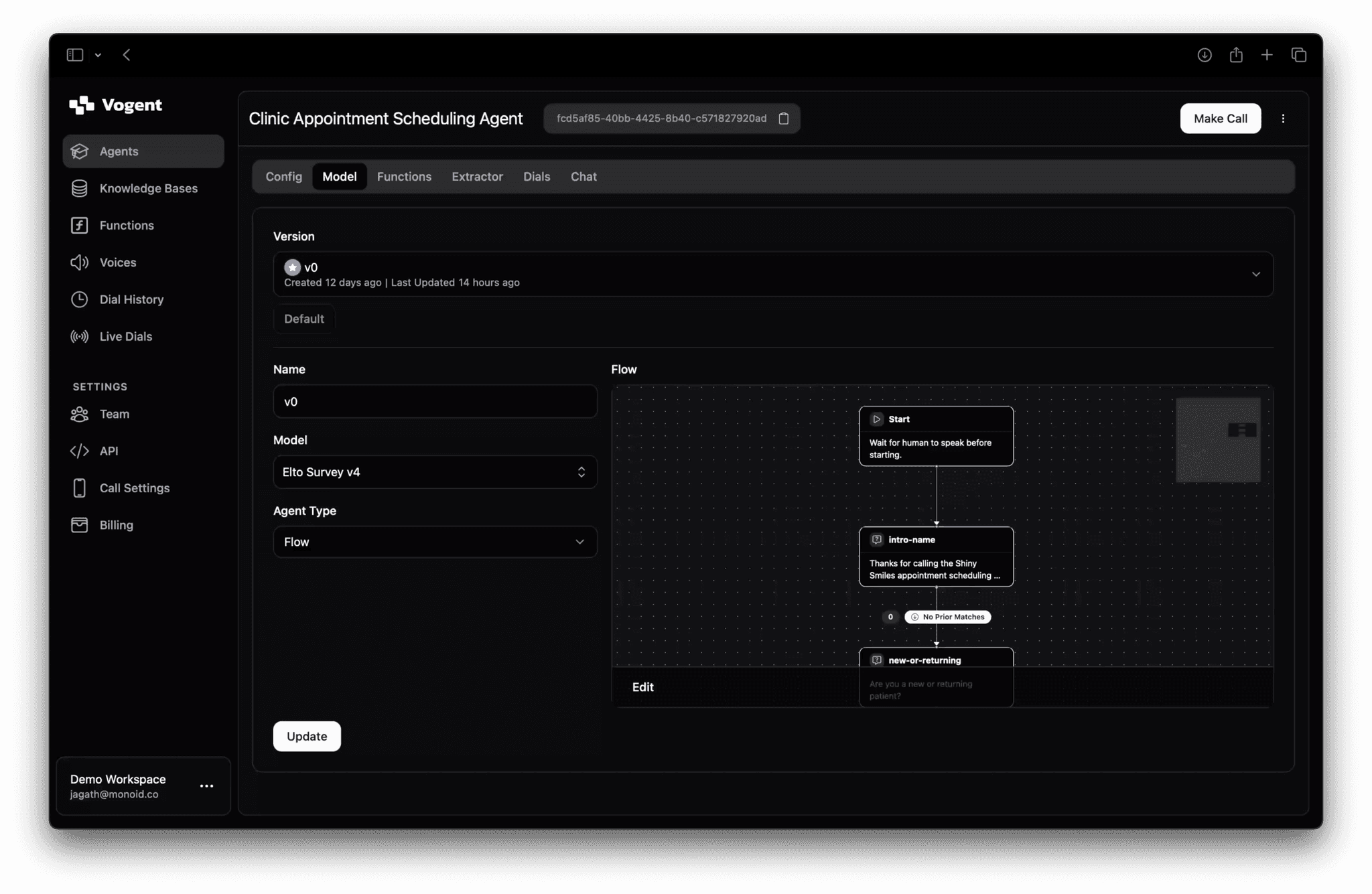The height and width of the screenshot is (894, 1372).
Task: Open Call Settings
Action: pyautogui.click(x=135, y=488)
